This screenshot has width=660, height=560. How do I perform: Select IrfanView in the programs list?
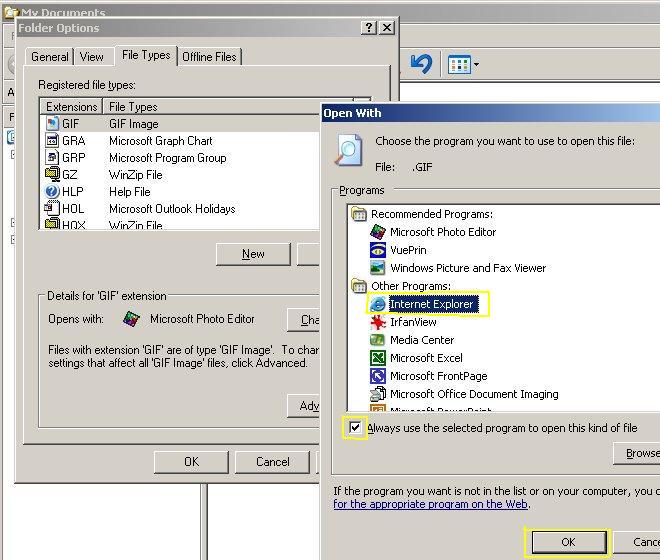point(413,322)
